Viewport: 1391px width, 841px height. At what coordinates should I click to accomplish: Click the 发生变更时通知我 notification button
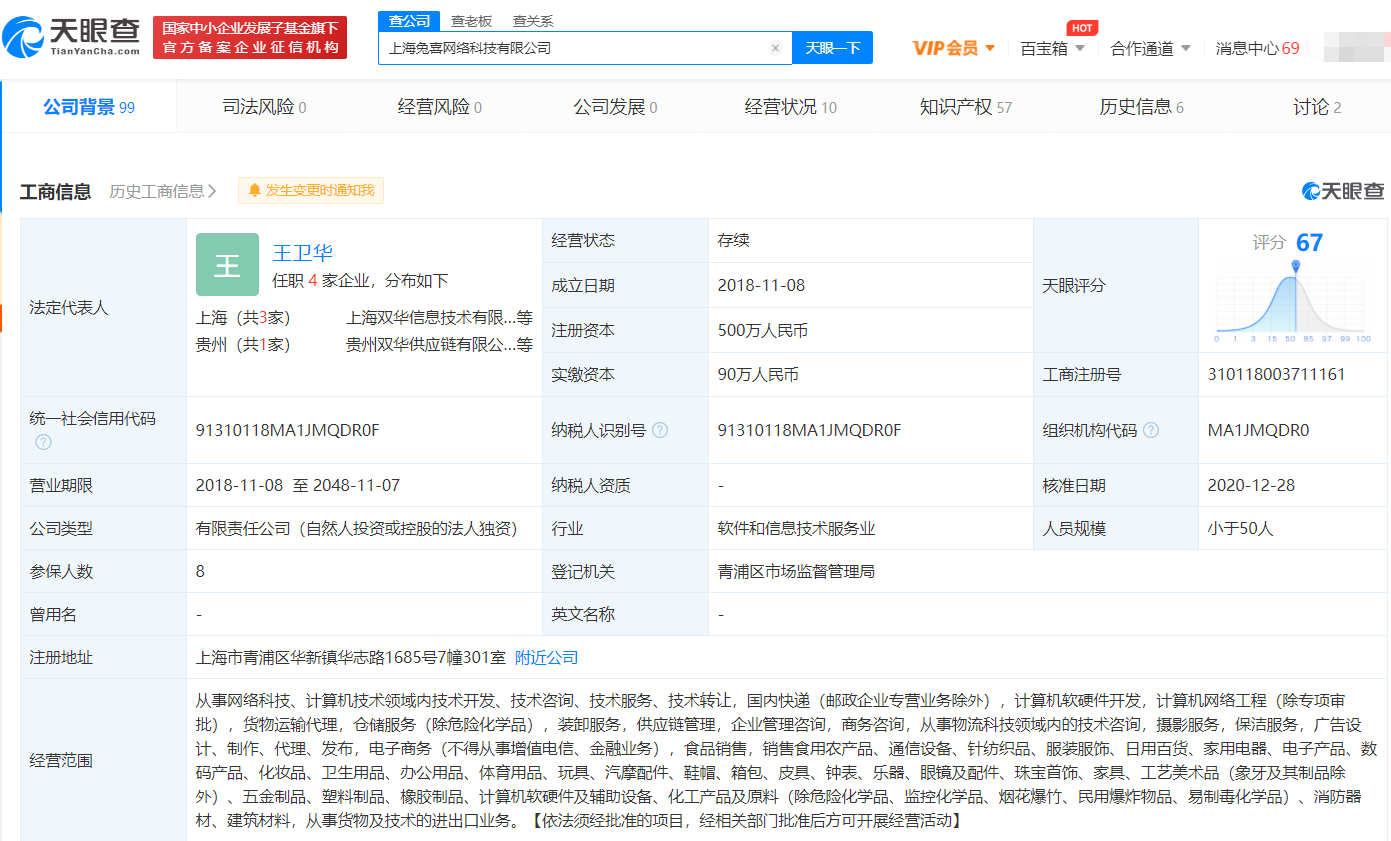tap(311, 190)
